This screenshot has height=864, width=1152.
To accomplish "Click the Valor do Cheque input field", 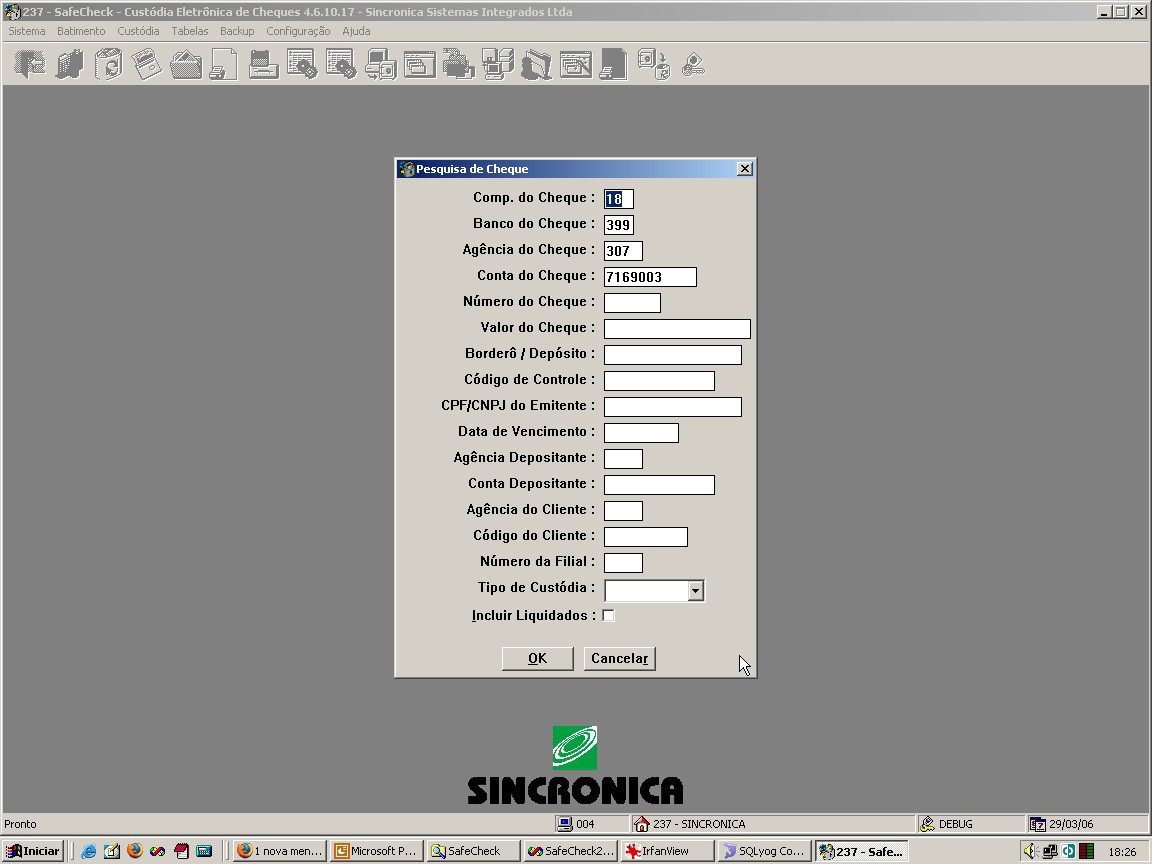I will pyautogui.click(x=677, y=328).
